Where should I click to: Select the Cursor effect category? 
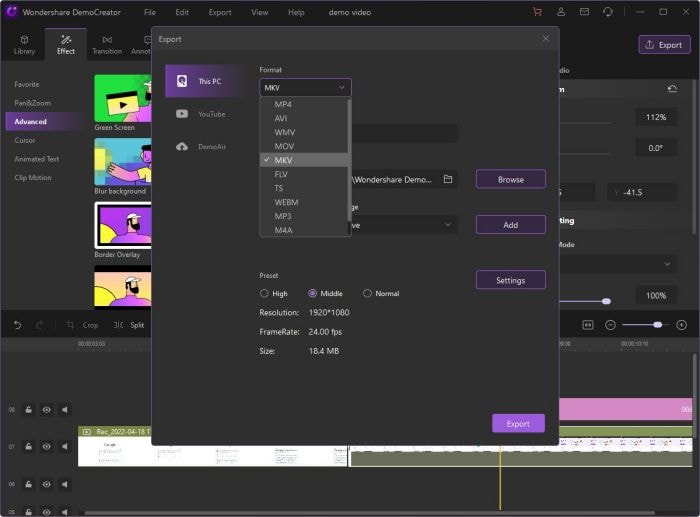[25, 140]
